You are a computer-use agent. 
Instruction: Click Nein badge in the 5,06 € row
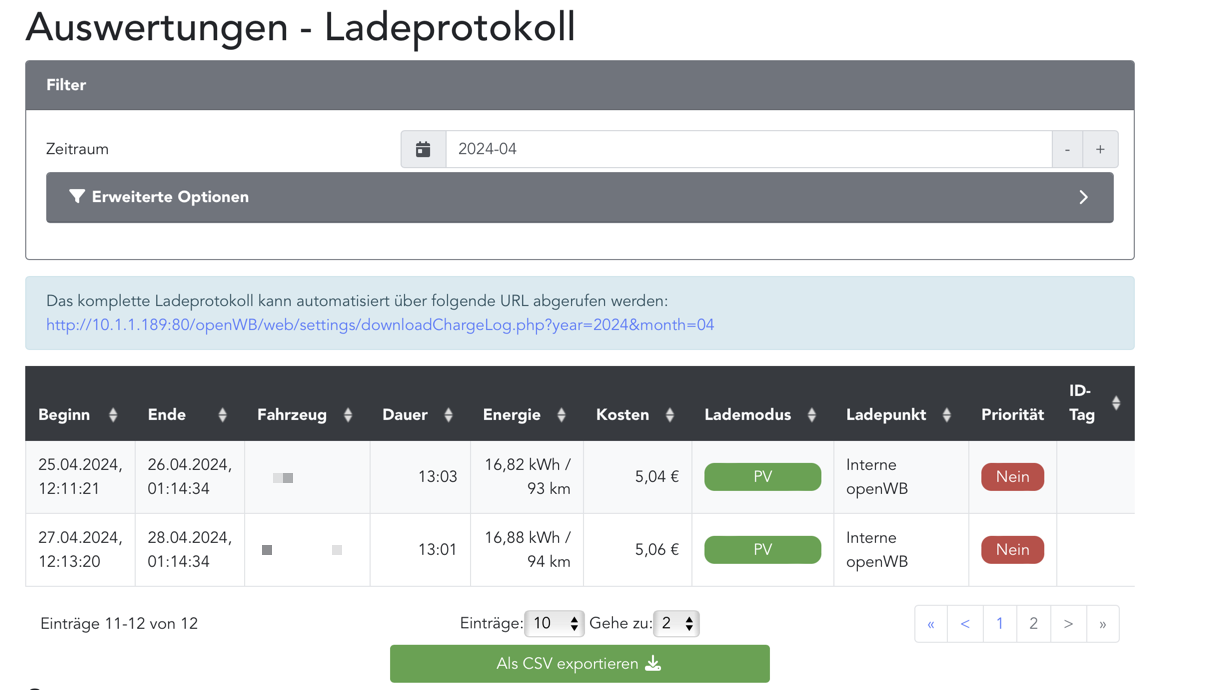pos(1012,550)
